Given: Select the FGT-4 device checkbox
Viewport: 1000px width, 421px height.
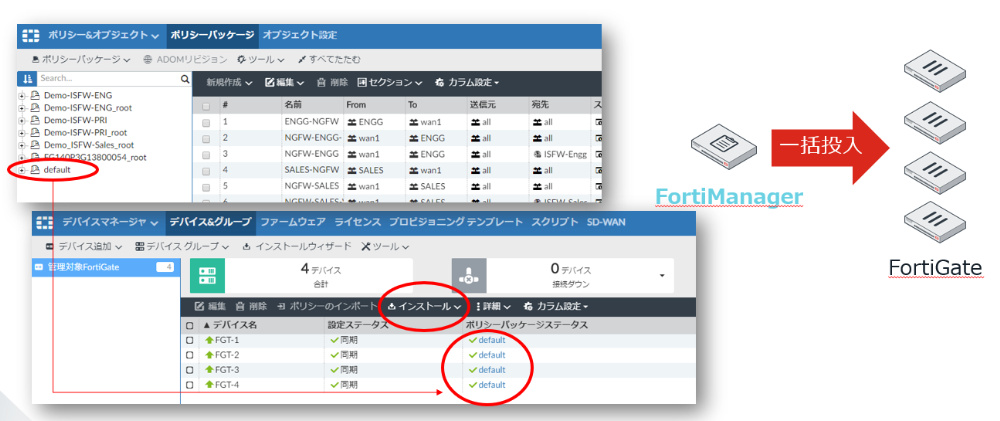Looking at the screenshot, I should tap(189, 385).
